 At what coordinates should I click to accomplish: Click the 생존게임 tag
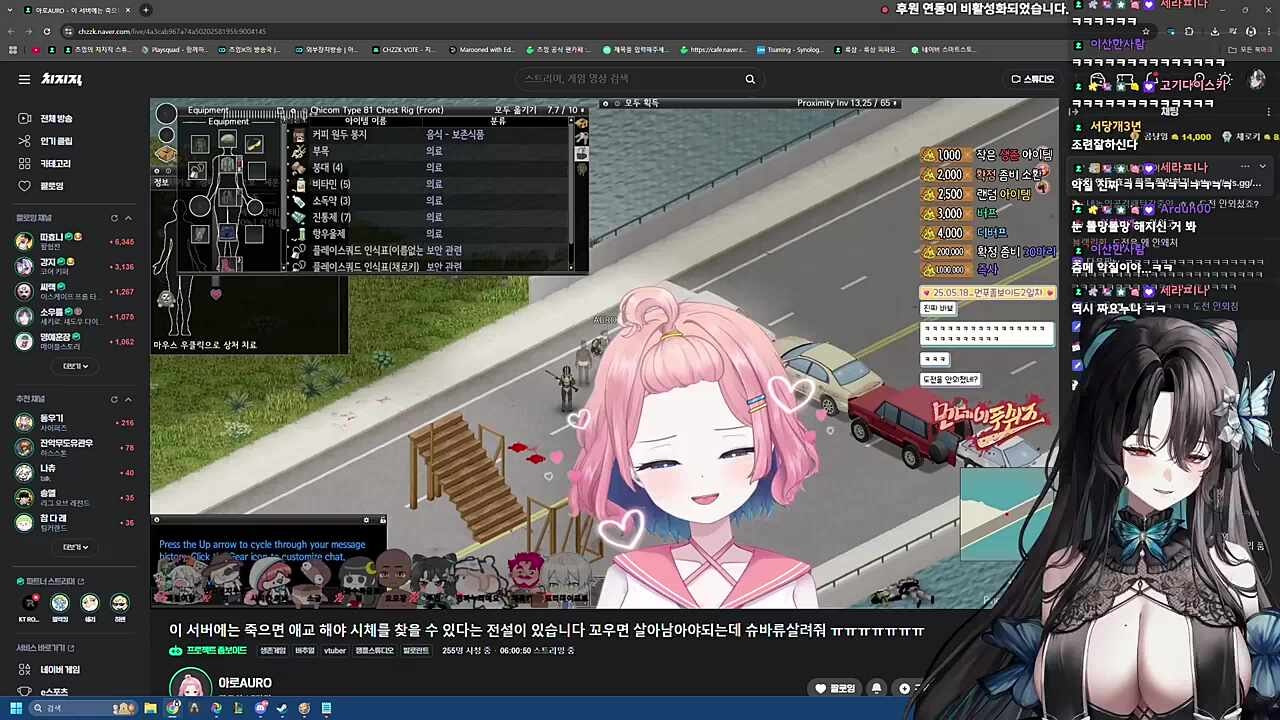(x=273, y=651)
